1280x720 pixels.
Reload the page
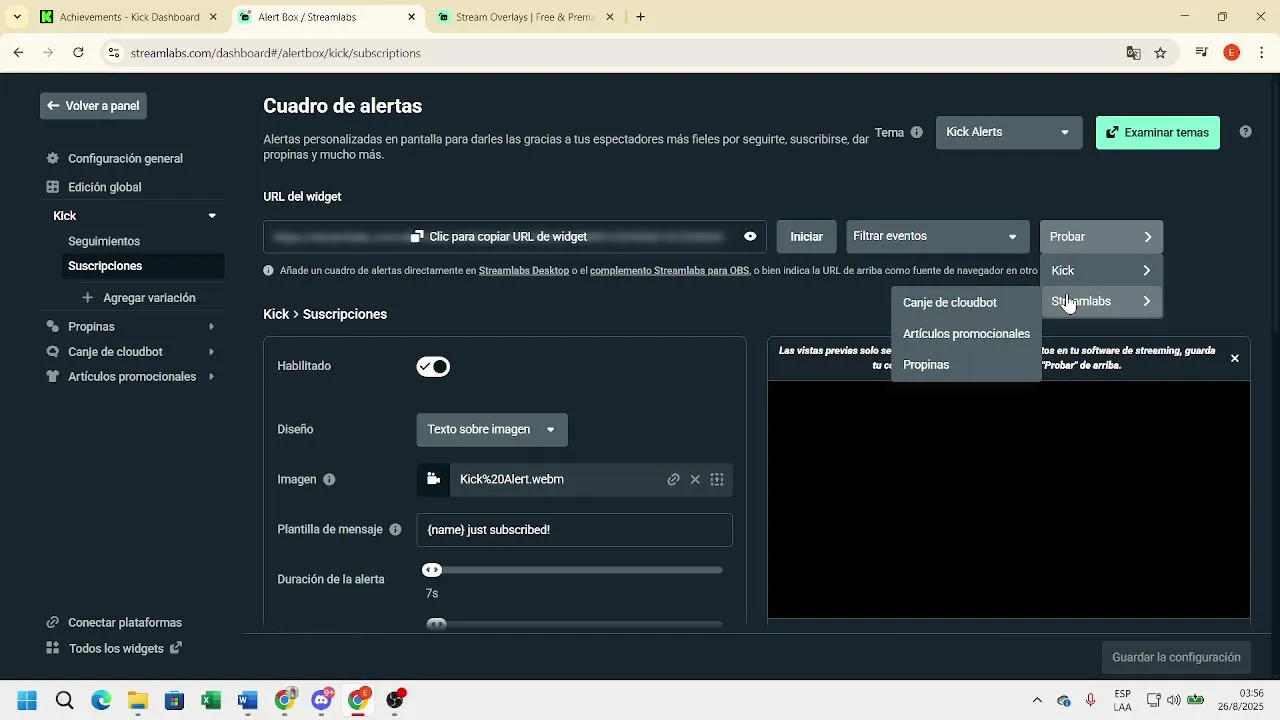[x=78, y=53]
